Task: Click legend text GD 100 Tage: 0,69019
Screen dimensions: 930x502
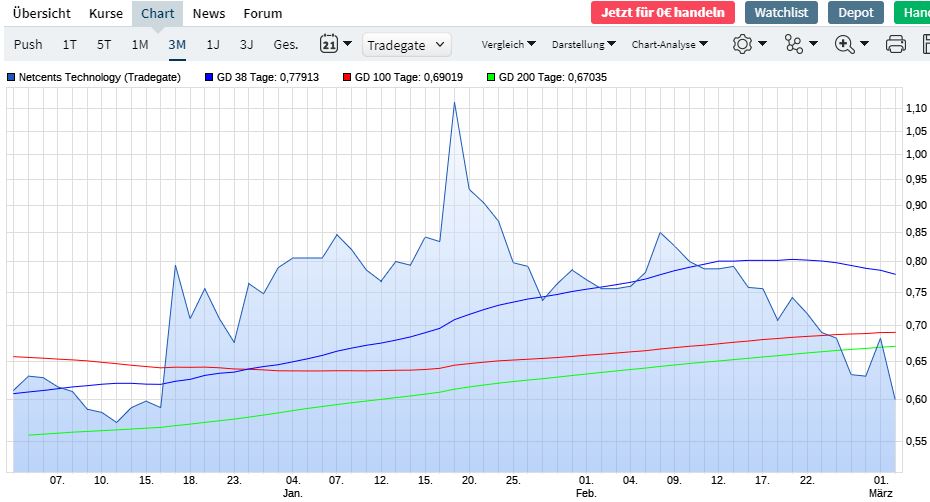Action: (409, 77)
